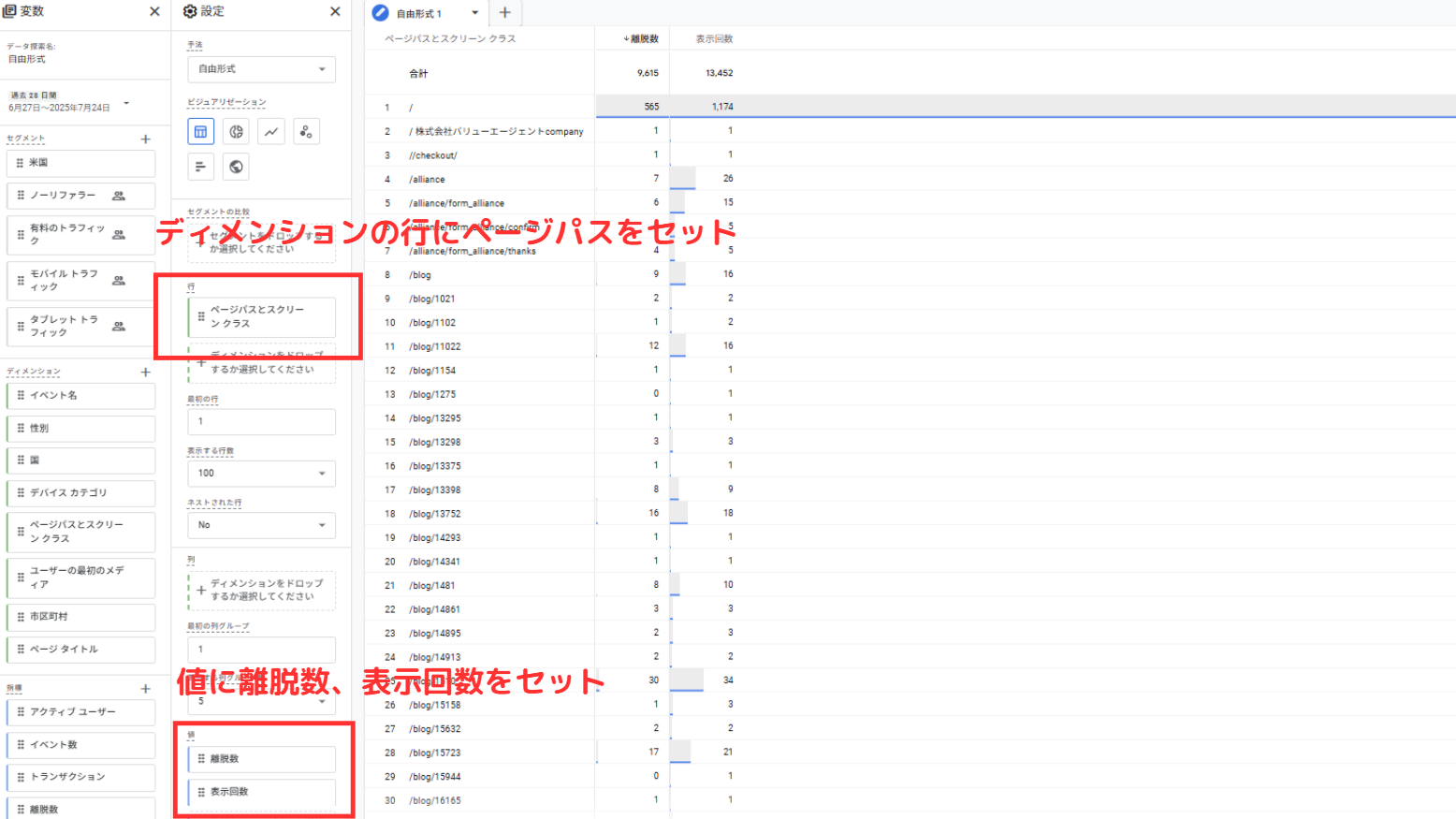This screenshot has height=819, width=1456.
Task: Open the 手法 自由形式 dropdown
Action: [261, 69]
